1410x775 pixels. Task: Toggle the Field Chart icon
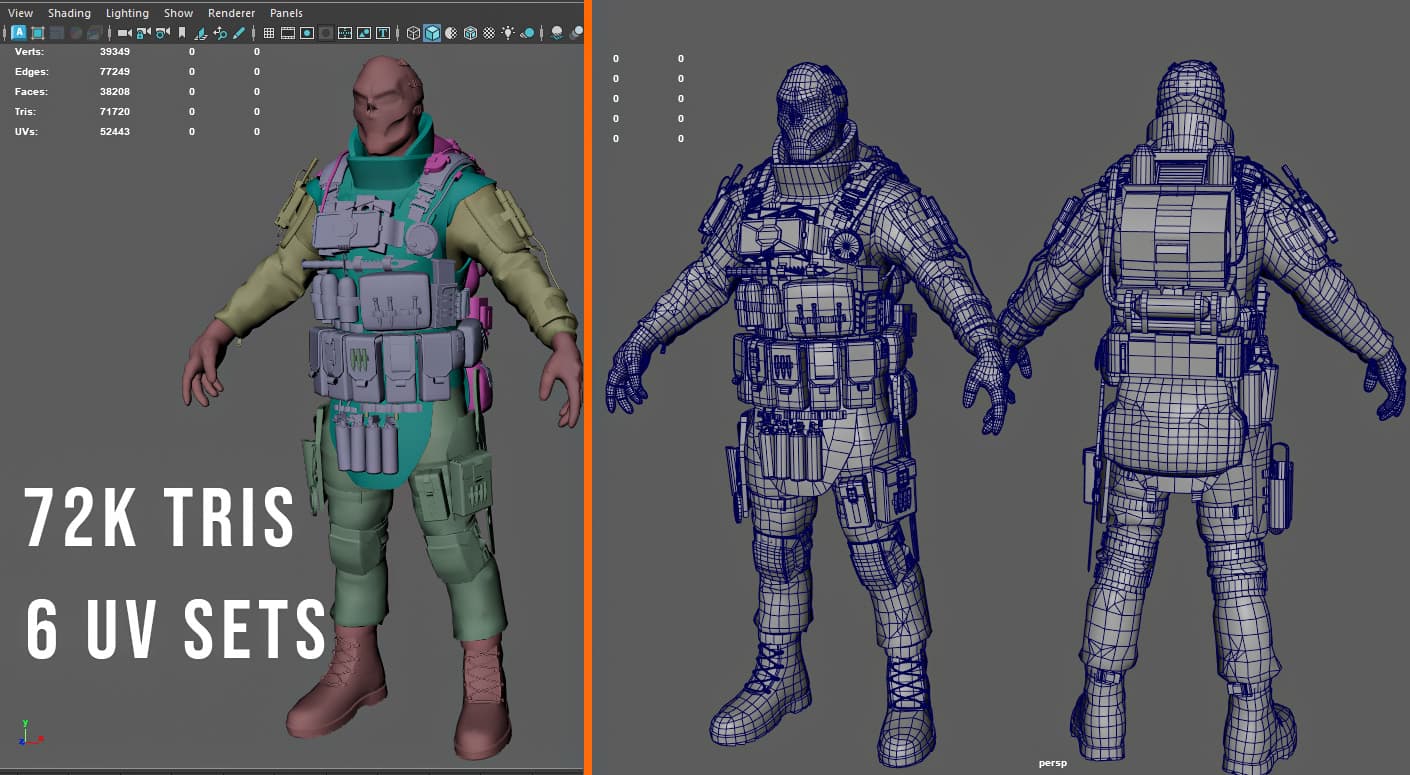point(345,33)
